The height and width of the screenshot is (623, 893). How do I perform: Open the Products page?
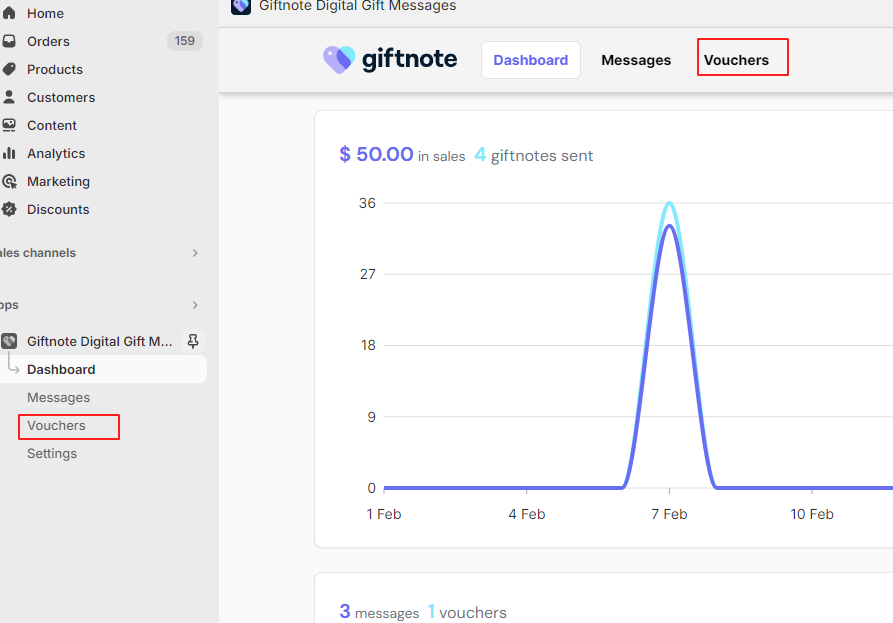click(55, 69)
